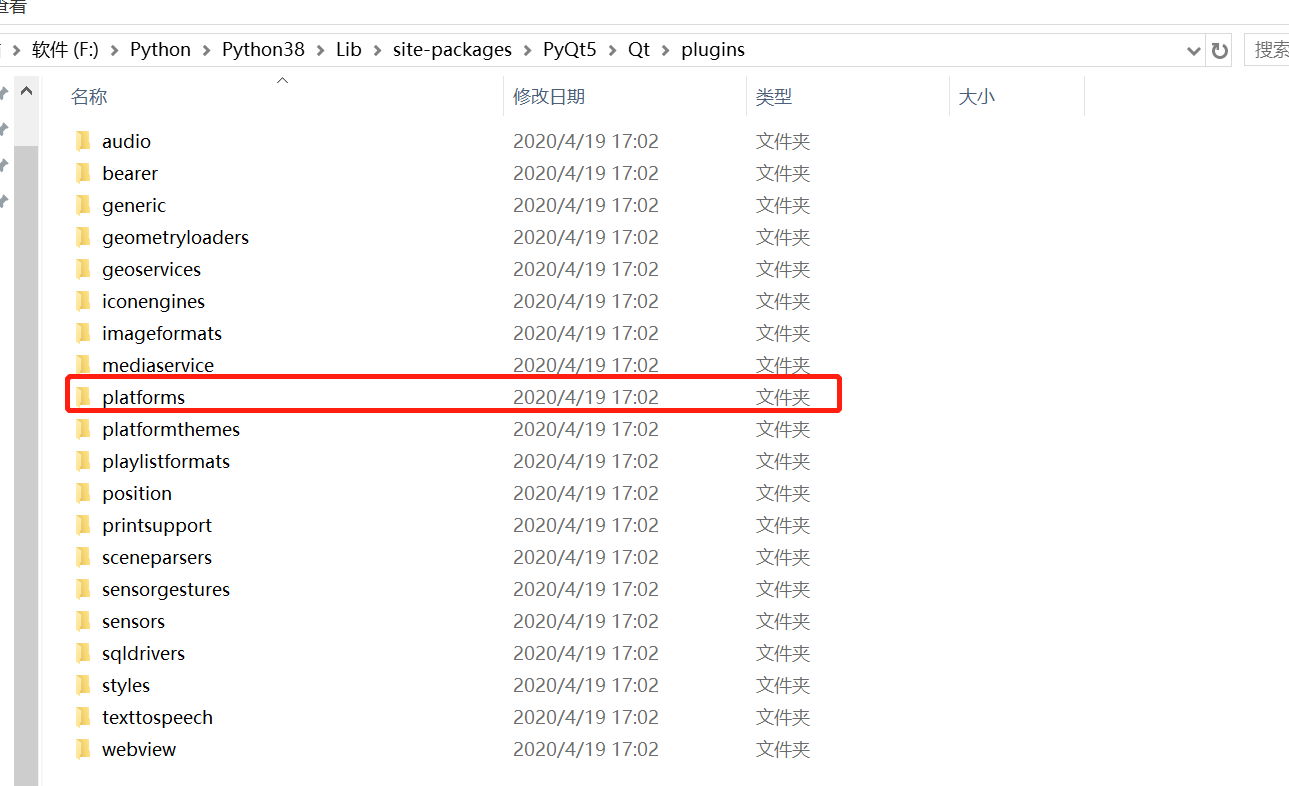
Task: Expand the chevron after Python in path
Action: (x=206, y=50)
